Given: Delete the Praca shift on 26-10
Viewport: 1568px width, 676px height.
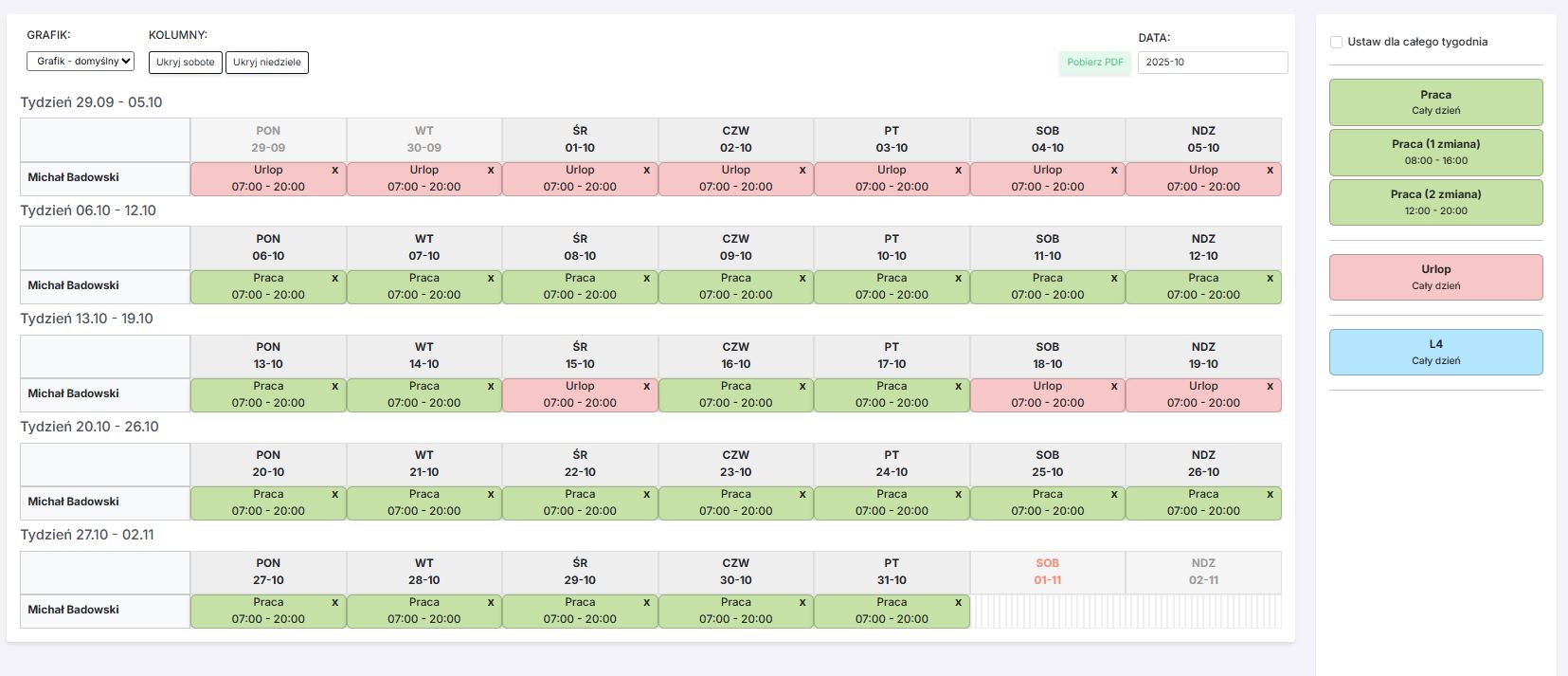Looking at the screenshot, I should [x=1270, y=495].
